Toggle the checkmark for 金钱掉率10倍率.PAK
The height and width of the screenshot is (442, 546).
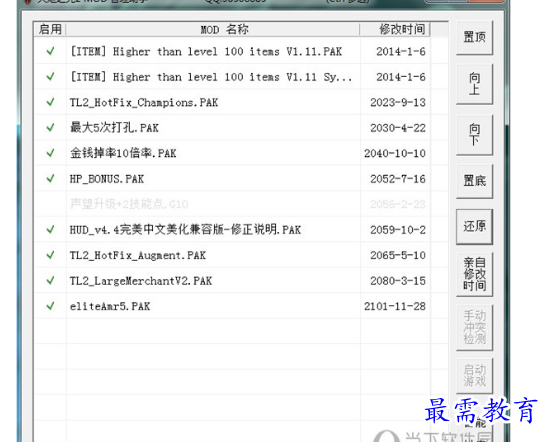(50, 153)
